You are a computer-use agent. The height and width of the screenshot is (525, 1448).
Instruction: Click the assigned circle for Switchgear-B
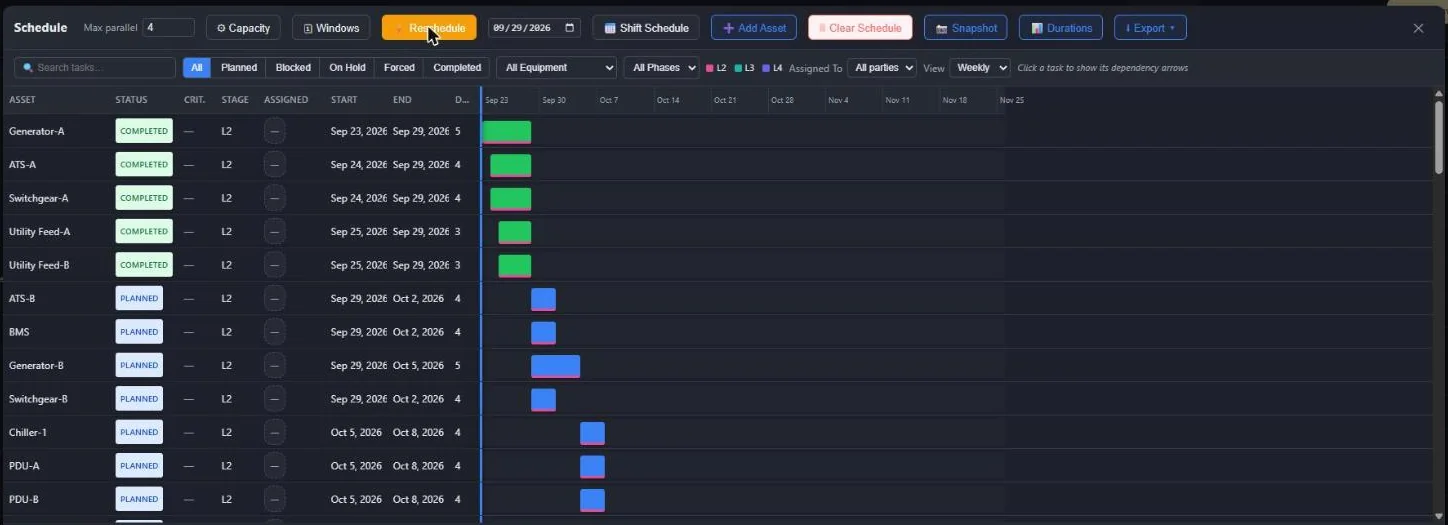point(275,399)
